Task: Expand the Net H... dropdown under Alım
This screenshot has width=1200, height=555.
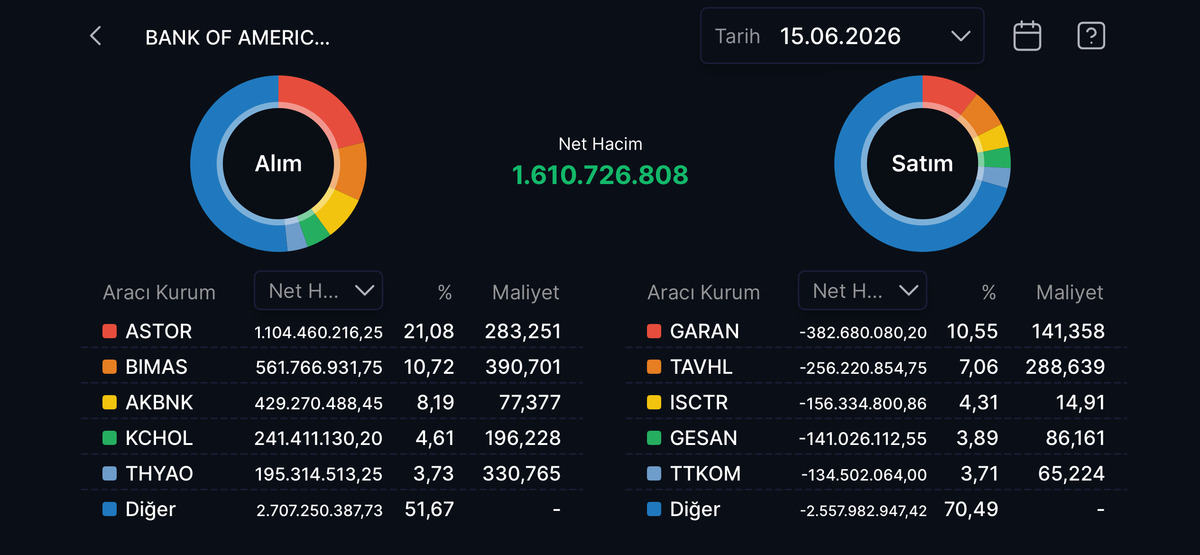Action: (x=318, y=291)
